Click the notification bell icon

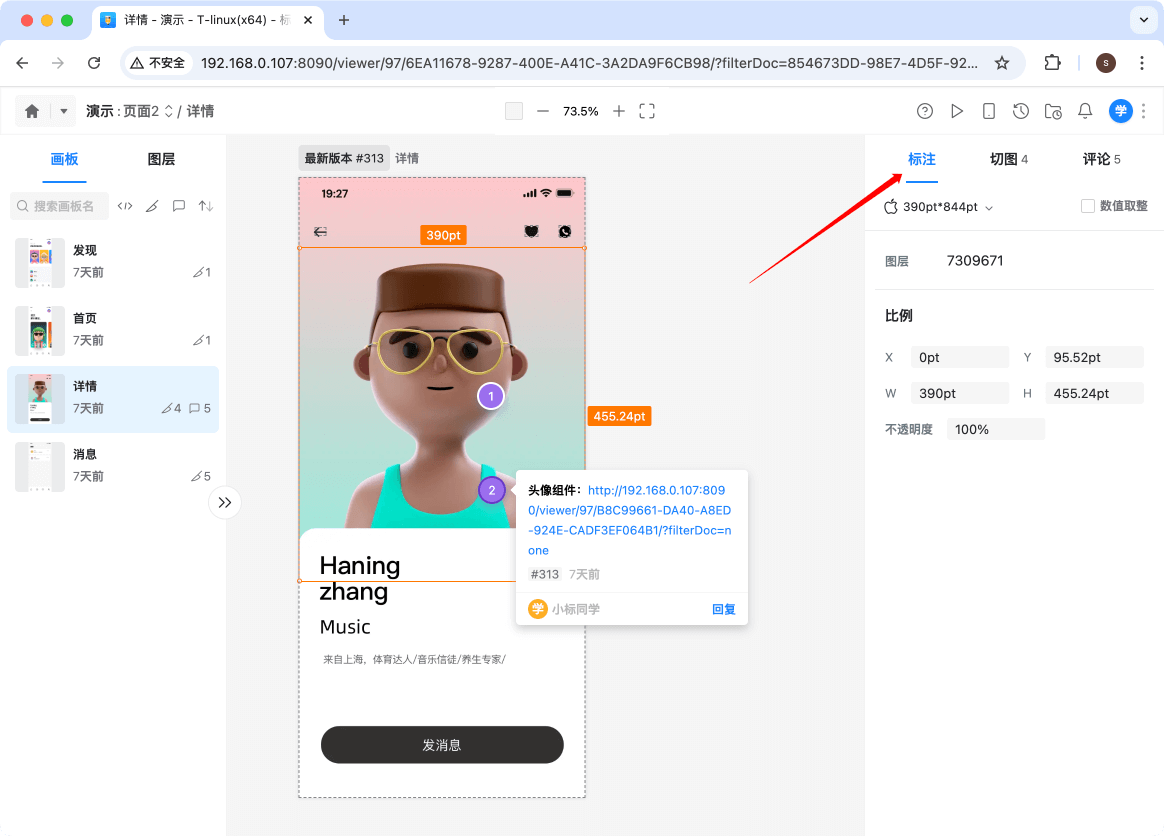[x=1084, y=111]
